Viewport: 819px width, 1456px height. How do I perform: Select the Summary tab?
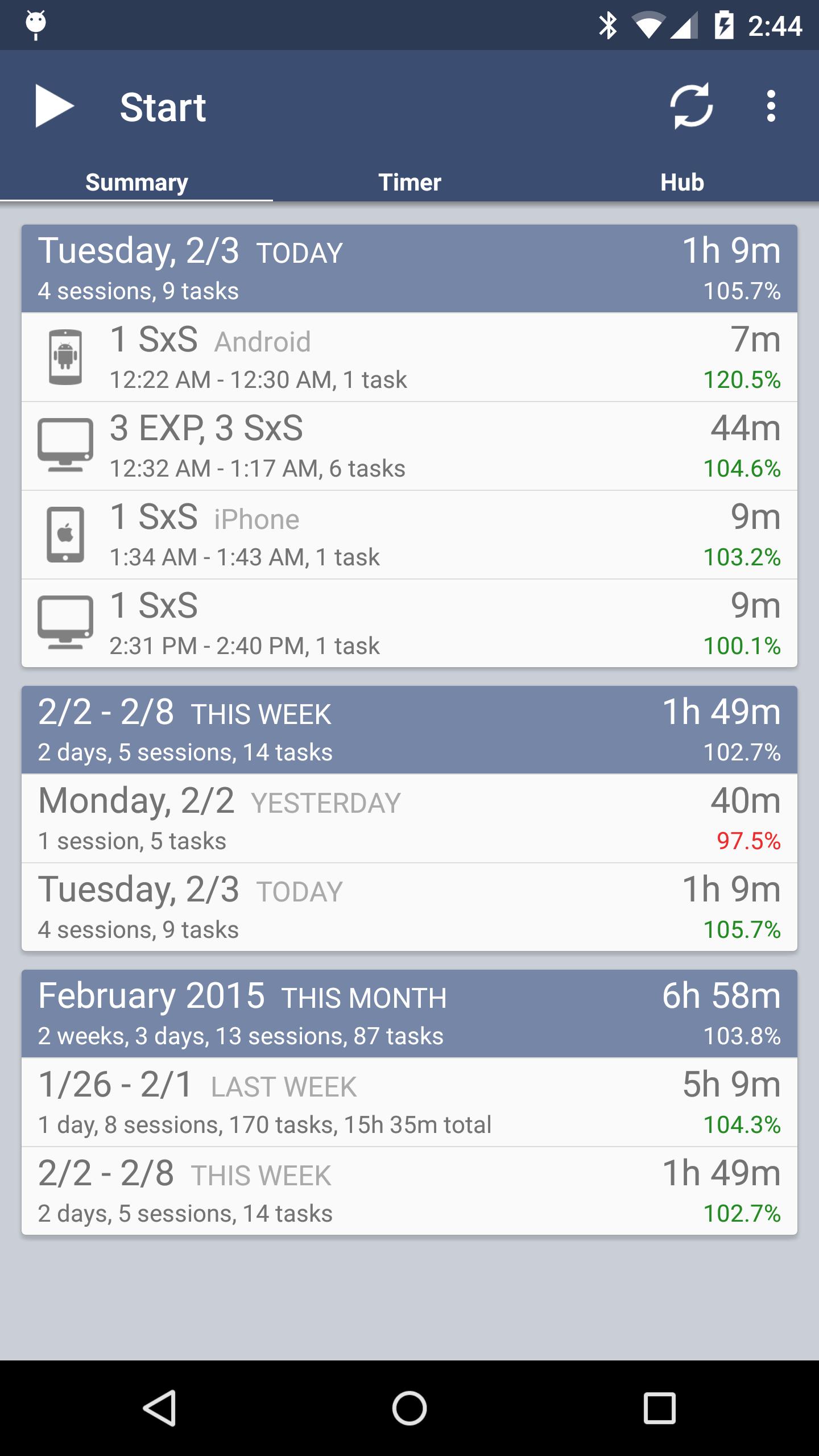tap(136, 182)
